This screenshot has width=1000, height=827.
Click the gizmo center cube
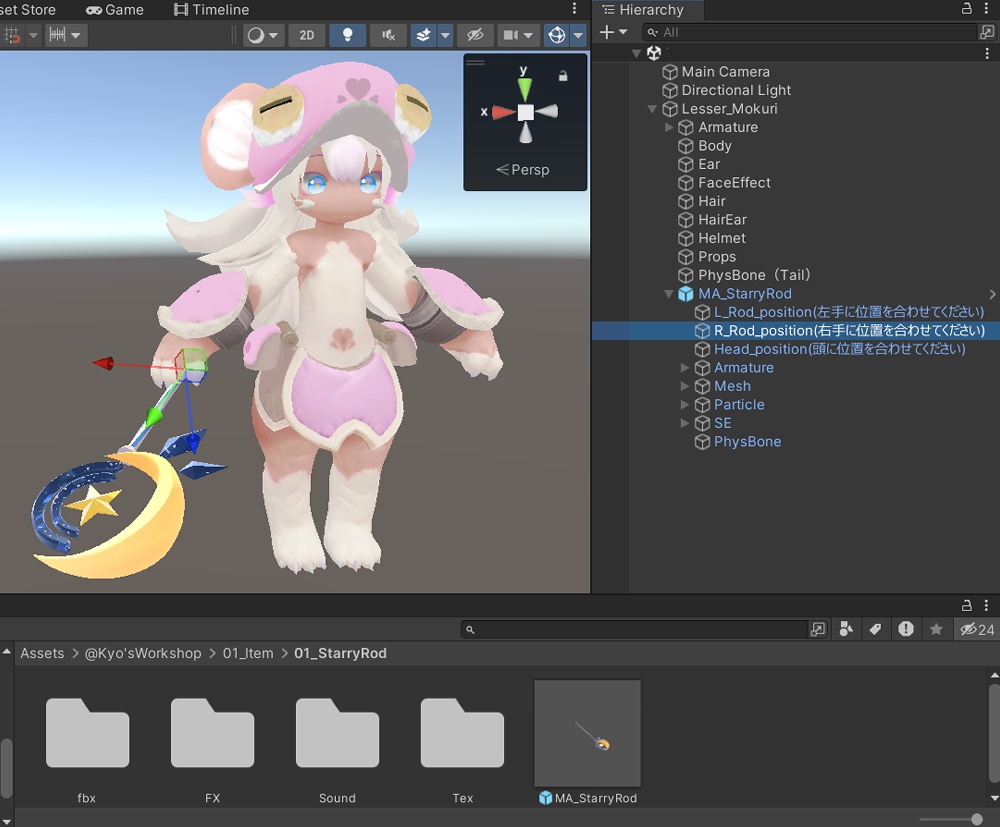pyautogui.click(x=525, y=113)
